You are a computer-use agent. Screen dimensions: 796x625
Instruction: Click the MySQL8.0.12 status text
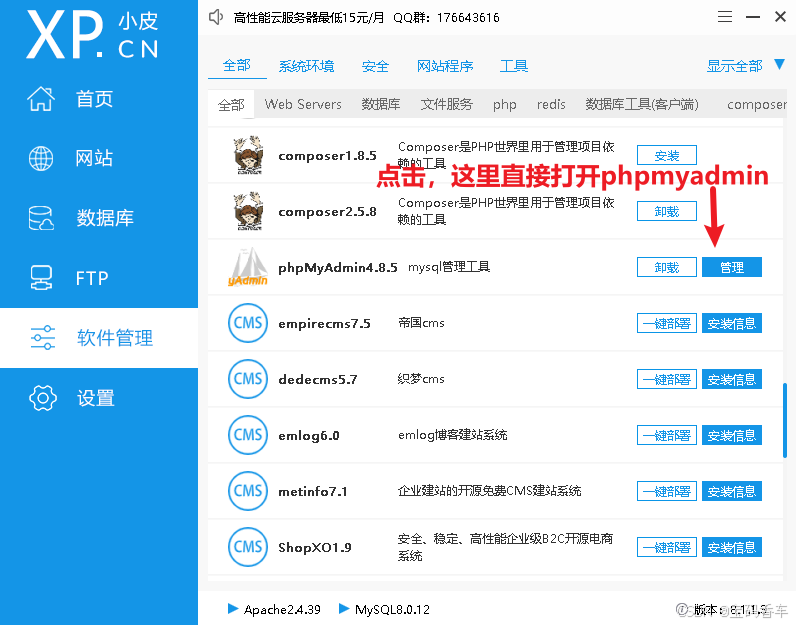pos(392,609)
